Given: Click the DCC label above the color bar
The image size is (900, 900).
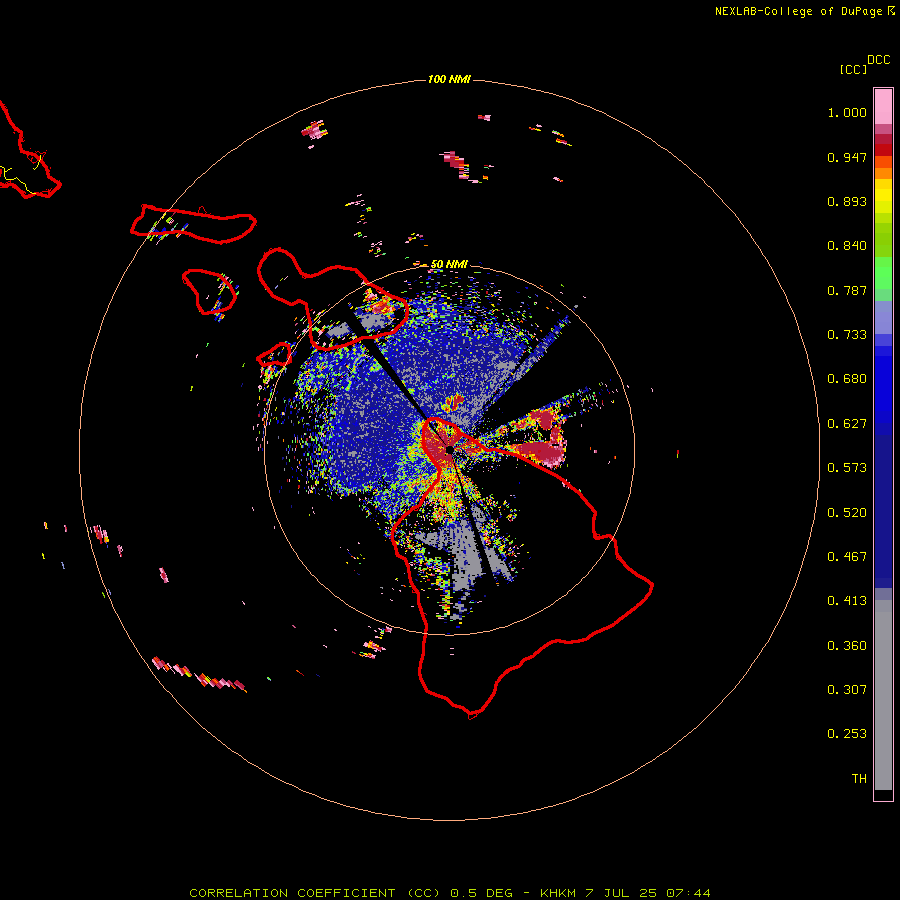Looking at the screenshot, I should pyautogui.click(x=879, y=60).
